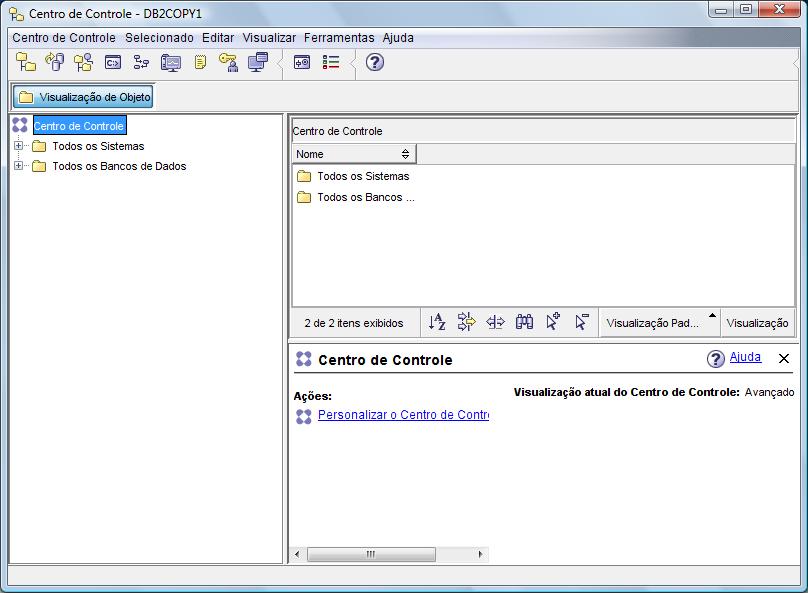Select the Visualização de Objeto toggle tab
The height and width of the screenshot is (593, 808).
click(x=83, y=96)
